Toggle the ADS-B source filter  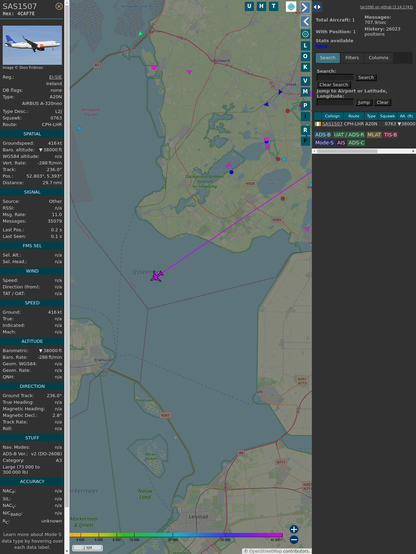pyautogui.click(x=322, y=135)
